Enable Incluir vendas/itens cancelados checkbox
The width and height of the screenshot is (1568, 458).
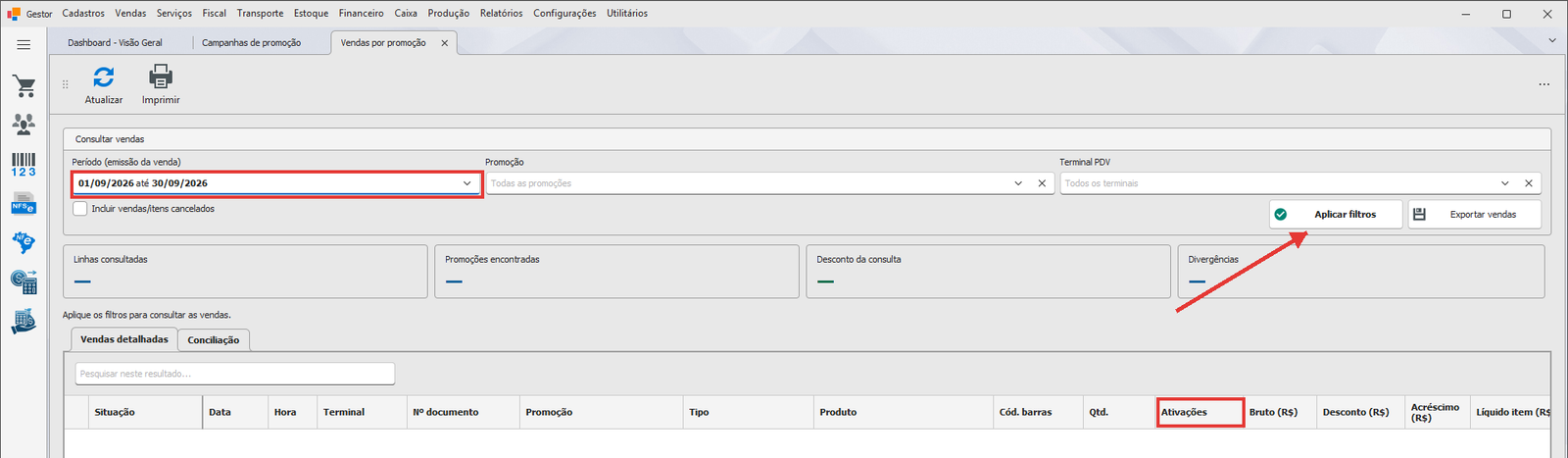[80, 209]
